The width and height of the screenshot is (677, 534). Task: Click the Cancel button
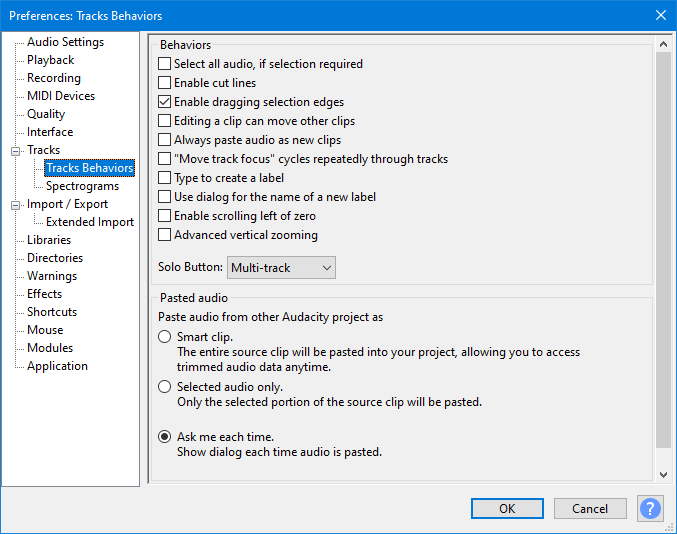click(590, 509)
